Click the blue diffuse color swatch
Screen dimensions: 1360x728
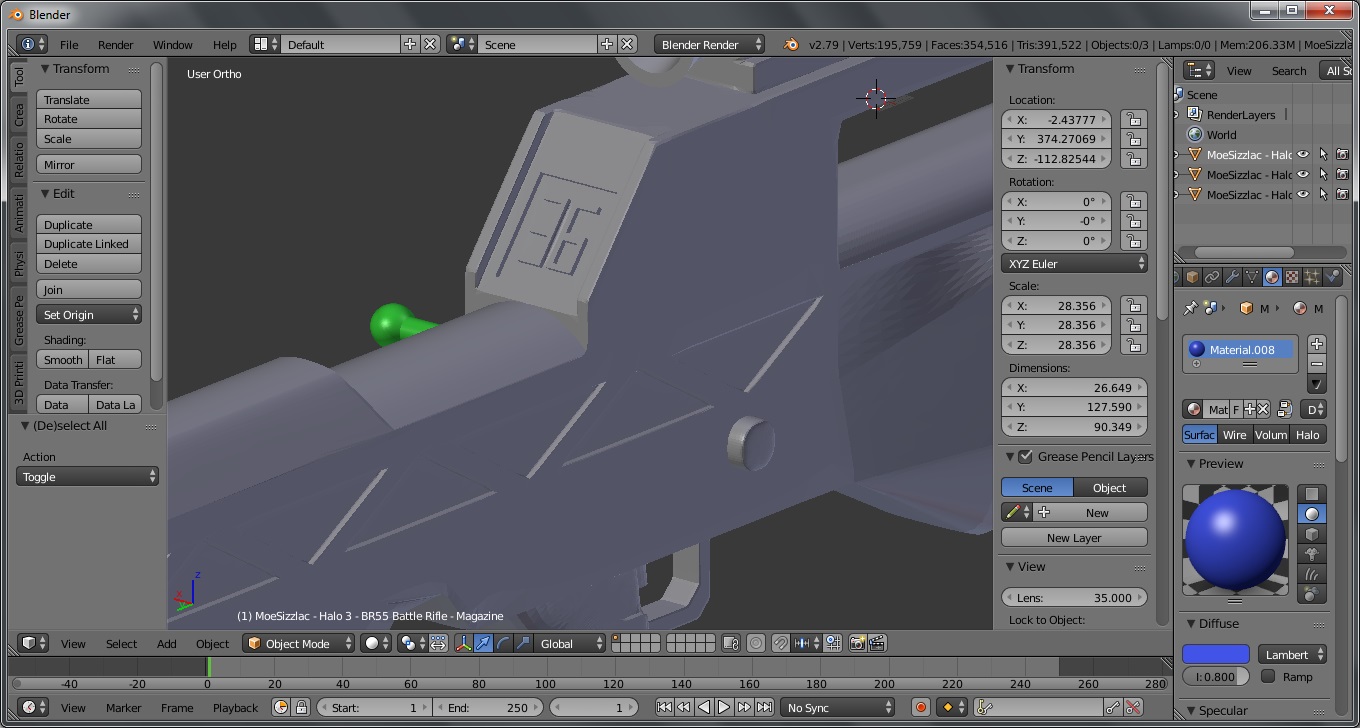coord(1216,654)
